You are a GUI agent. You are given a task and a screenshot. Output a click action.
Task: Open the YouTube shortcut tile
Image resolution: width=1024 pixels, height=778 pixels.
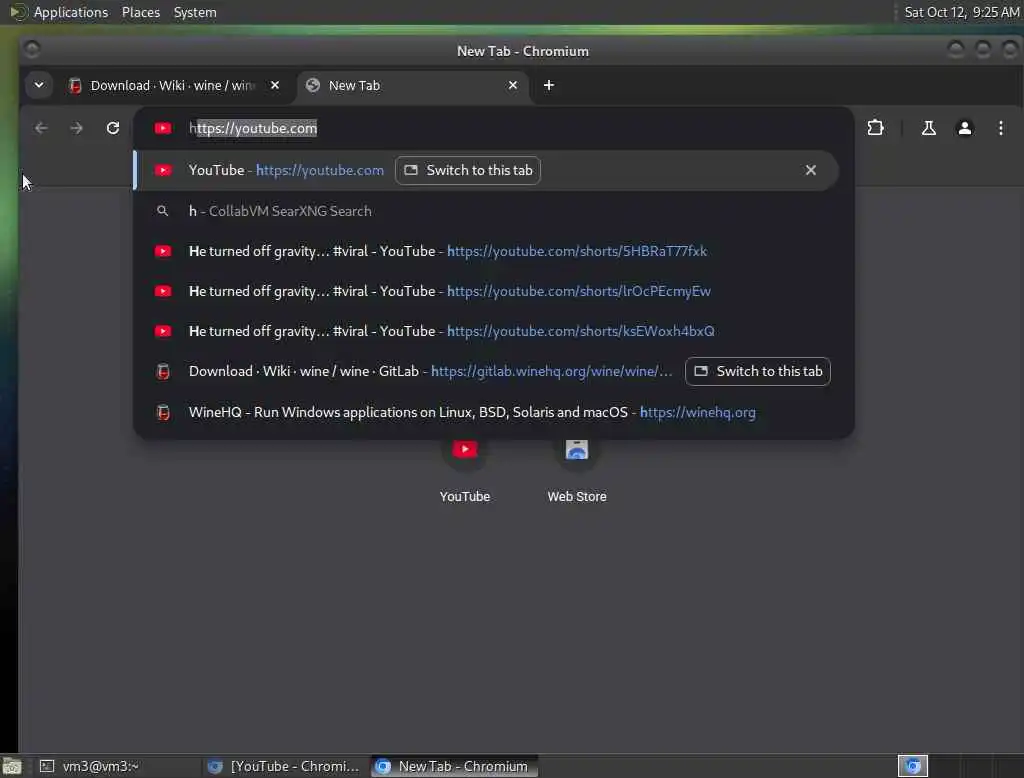pos(464,469)
